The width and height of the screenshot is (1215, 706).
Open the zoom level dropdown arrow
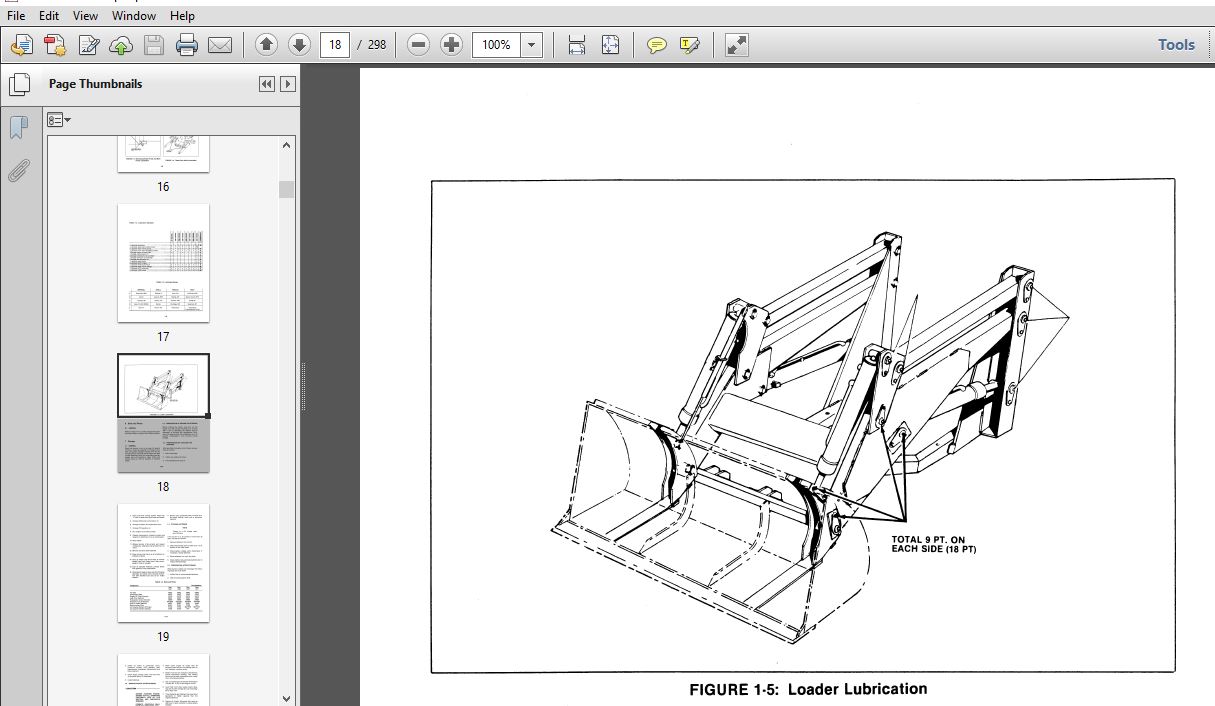coord(532,45)
